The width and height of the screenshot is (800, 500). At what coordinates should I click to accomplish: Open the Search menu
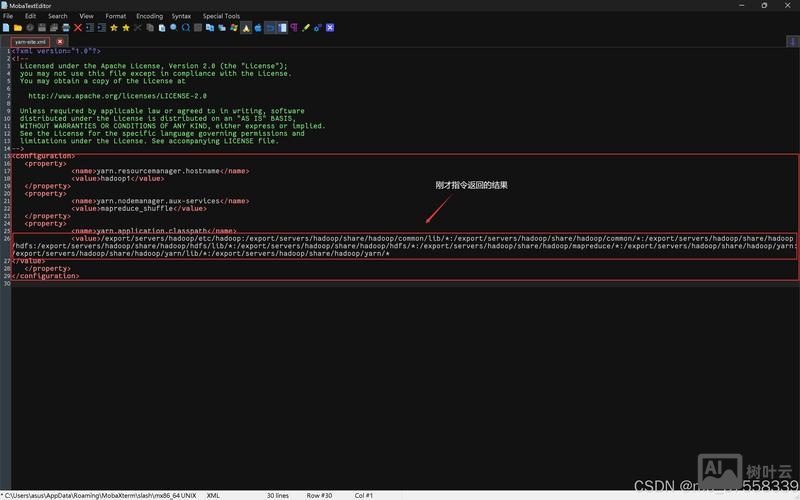(58, 16)
